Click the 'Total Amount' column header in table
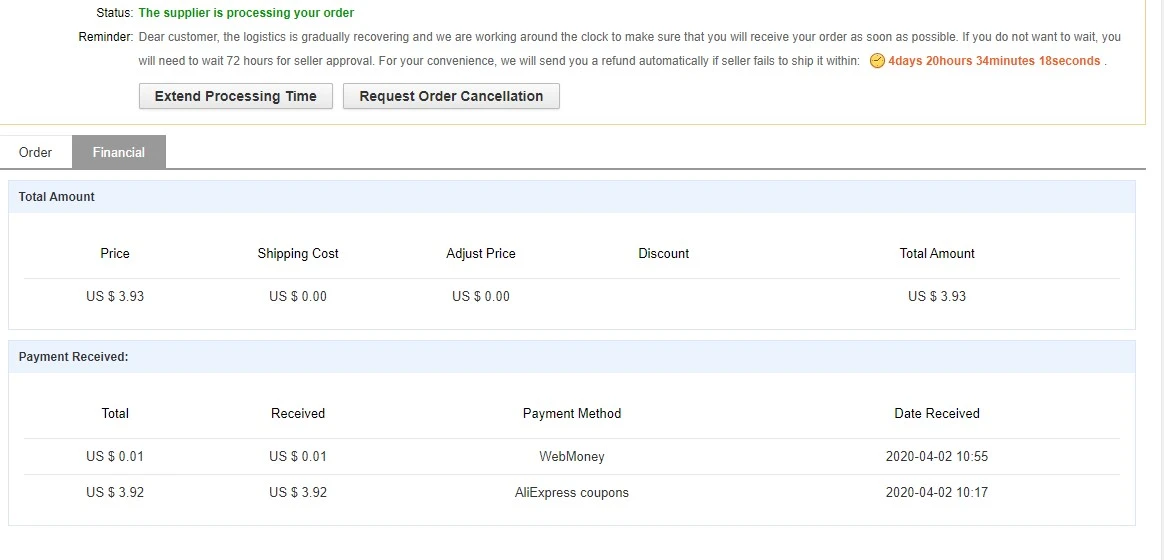Screen dimensions: 1164x560 coord(937,253)
